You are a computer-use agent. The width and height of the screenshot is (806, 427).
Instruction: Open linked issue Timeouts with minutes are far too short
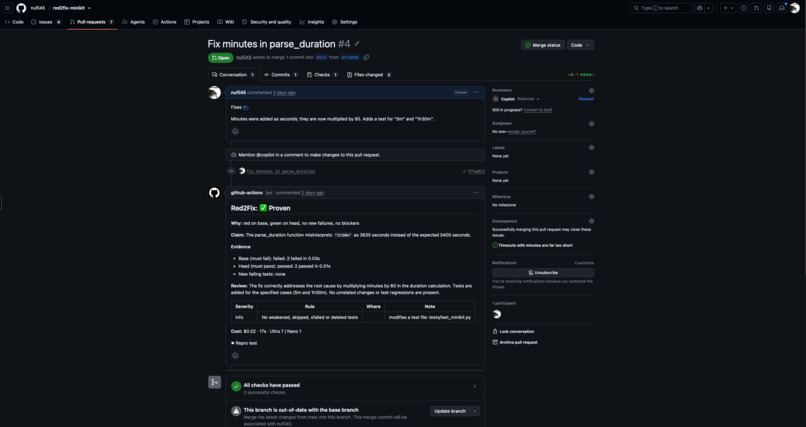(536, 246)
